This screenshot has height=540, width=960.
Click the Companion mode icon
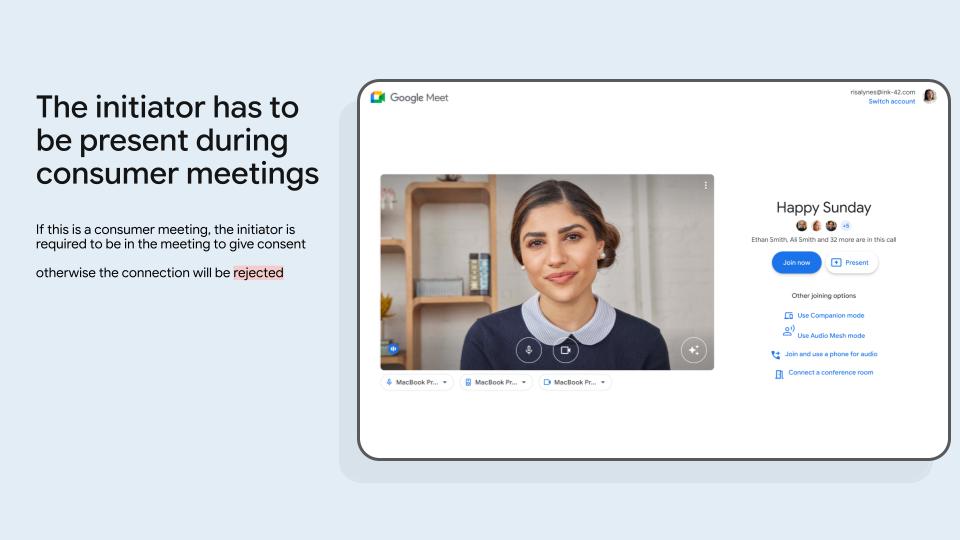click(x=789, y=315)
